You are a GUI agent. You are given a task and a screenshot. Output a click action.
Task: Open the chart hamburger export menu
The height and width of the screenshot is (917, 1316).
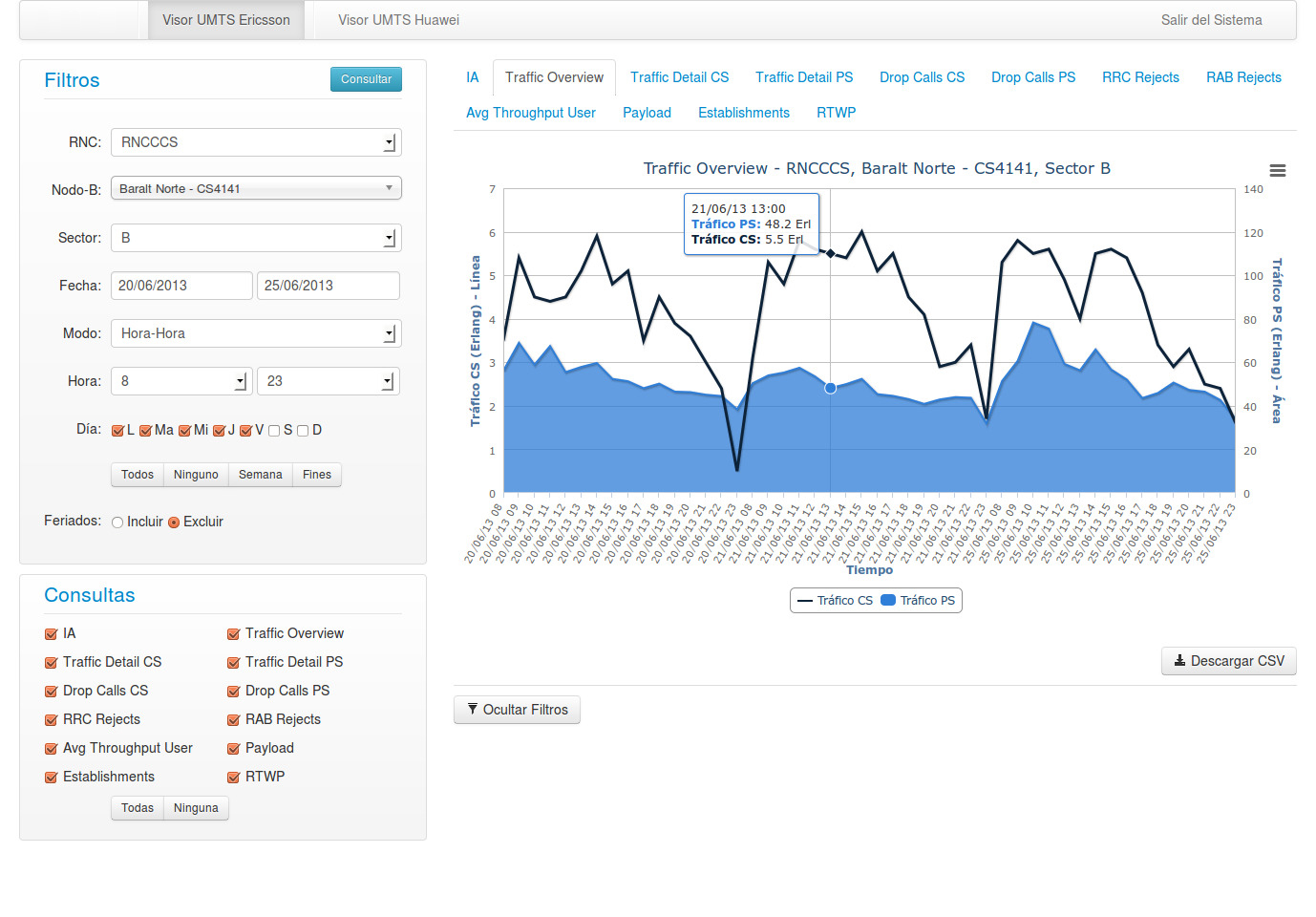[x=1277, y=171]
